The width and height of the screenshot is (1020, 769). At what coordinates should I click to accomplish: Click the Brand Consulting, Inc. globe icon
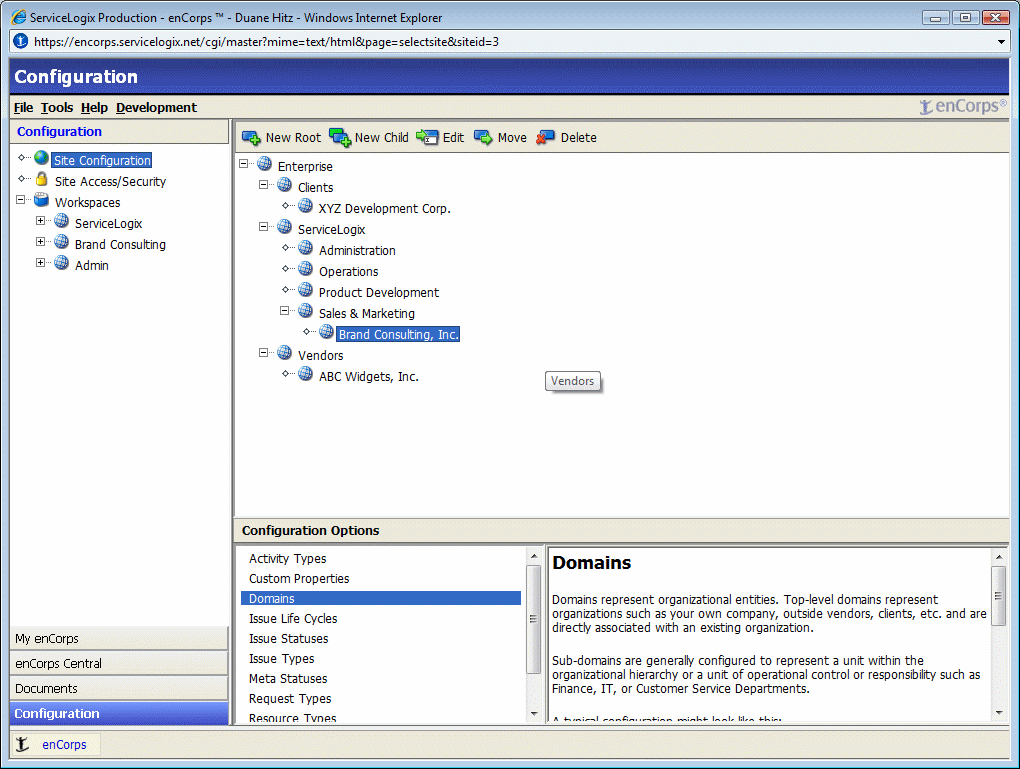(327, 332)
